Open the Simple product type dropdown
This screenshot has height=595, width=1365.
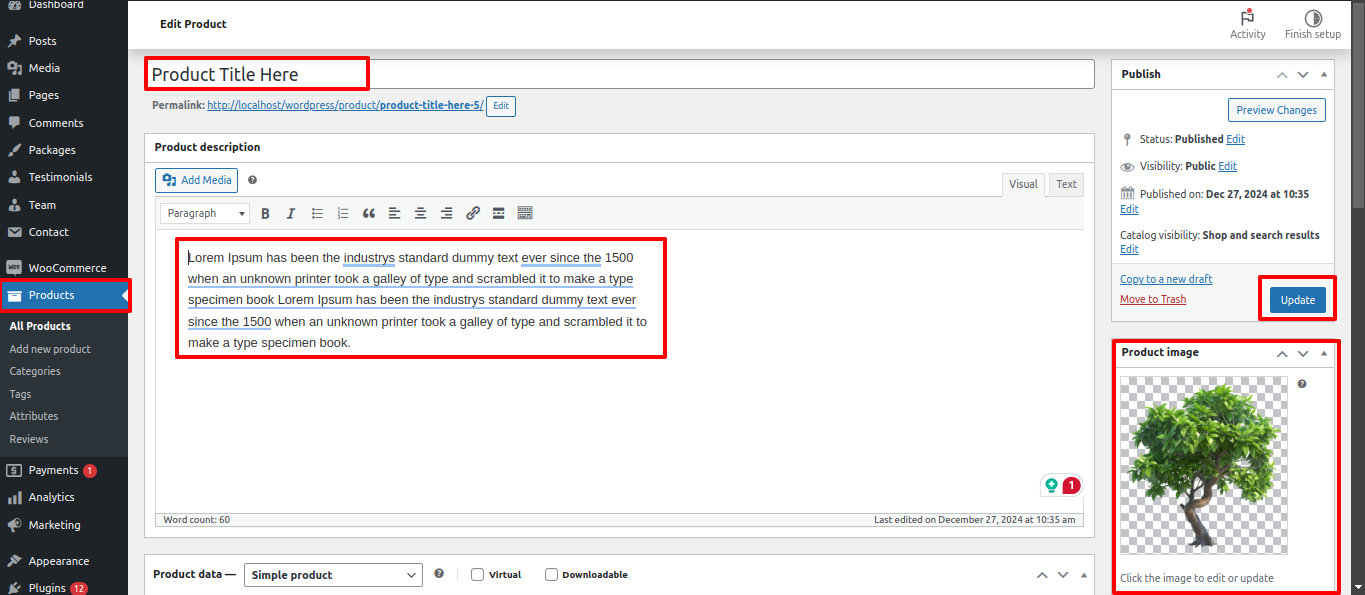[x=333, y=575]
